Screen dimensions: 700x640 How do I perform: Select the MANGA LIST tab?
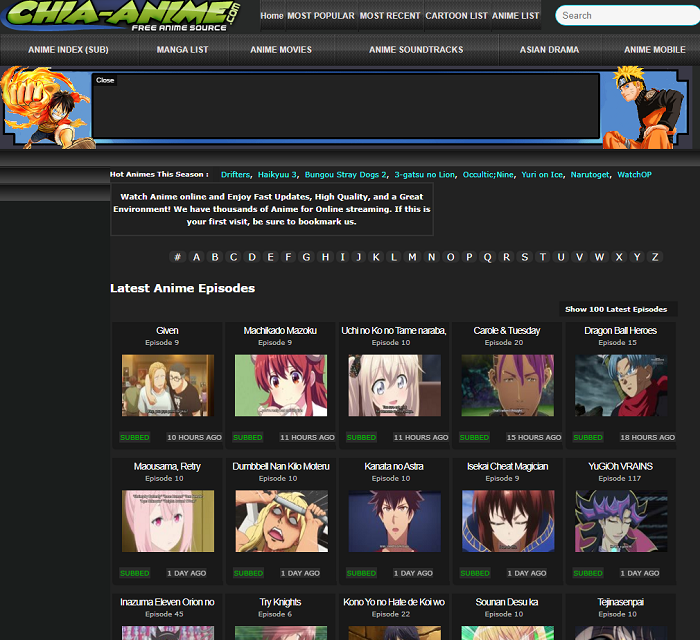183,50
